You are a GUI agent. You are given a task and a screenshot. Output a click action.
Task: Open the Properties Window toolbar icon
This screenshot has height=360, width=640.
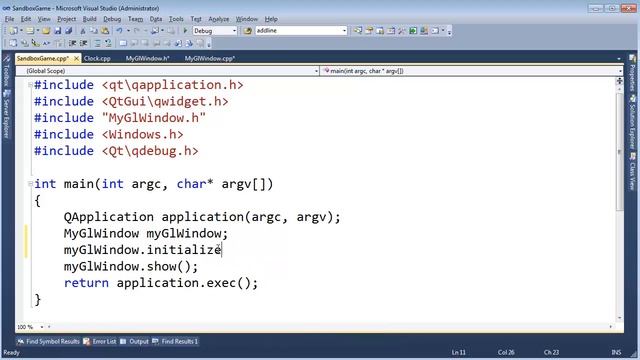(x=369, y=31)
